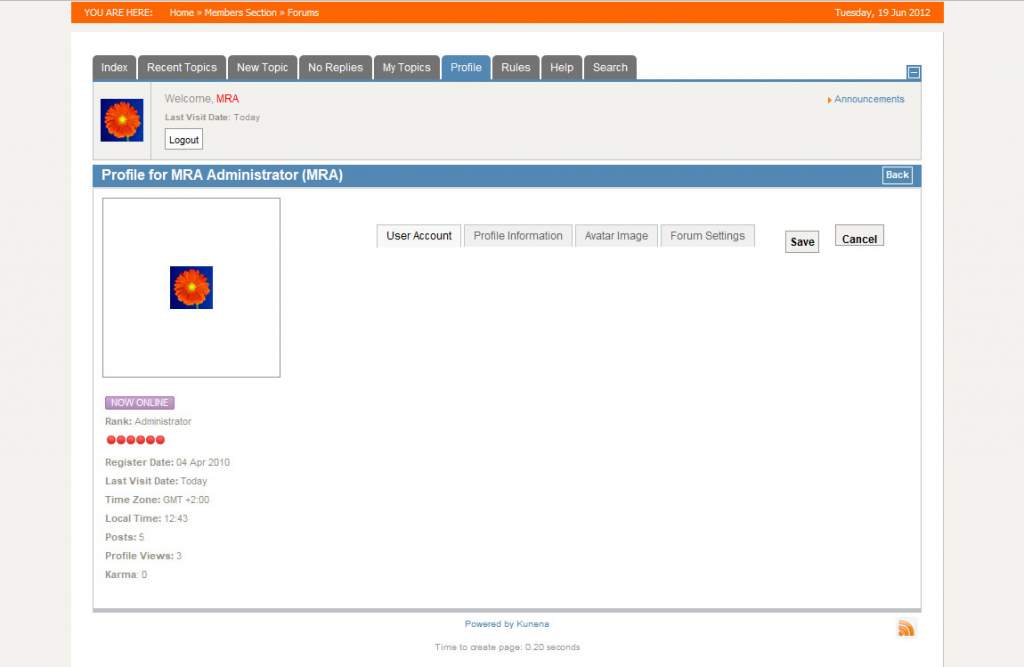Image resolution: width=1024 pixels, height=667 pixels.
Task: Open the Avatar Image tab
Action: click(x=616, y=236)
